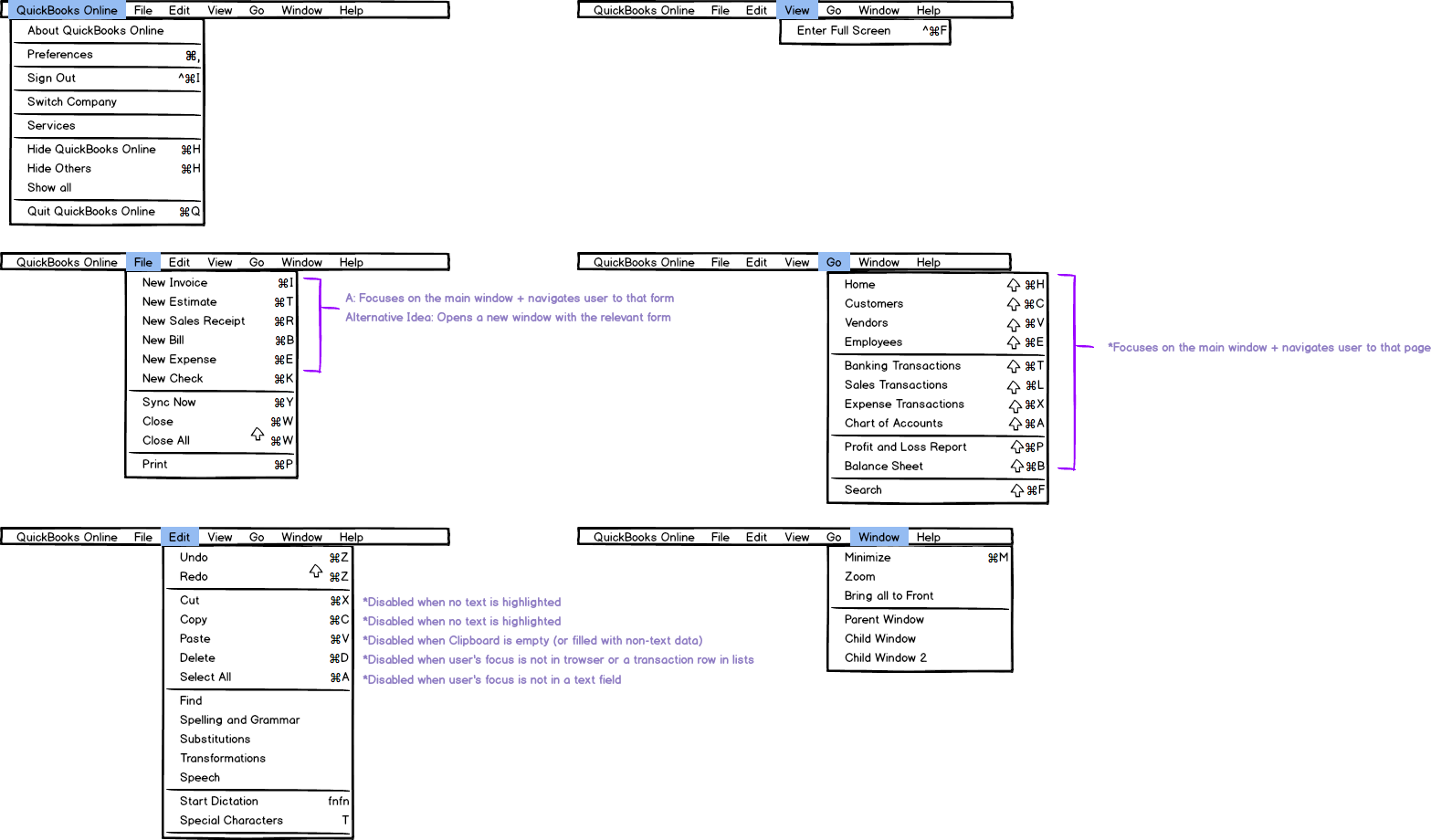
Task: Choose Hide QuickBooks Online
Action: point(107,149)
